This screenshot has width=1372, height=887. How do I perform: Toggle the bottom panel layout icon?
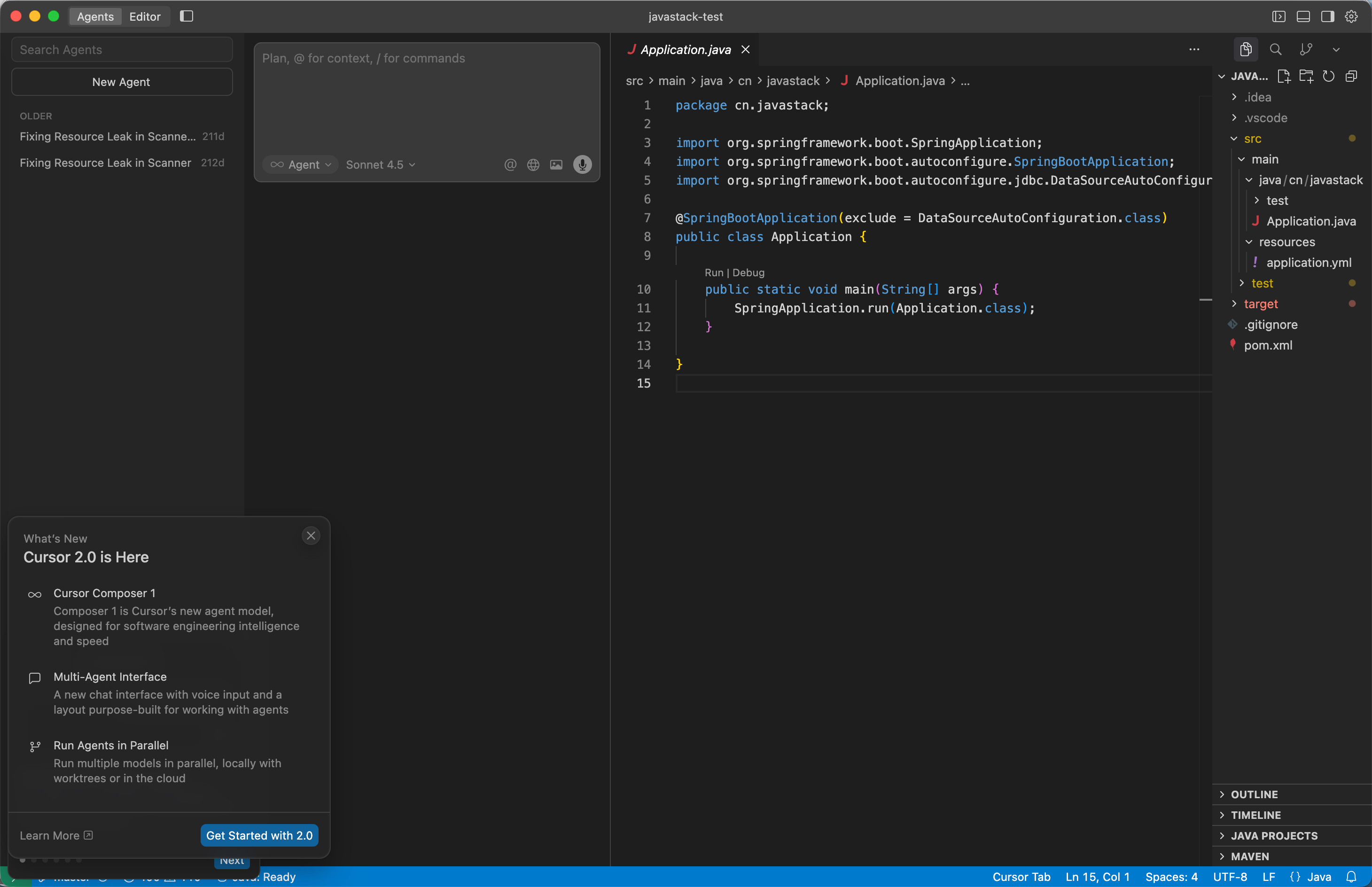tap(1303, 16)
